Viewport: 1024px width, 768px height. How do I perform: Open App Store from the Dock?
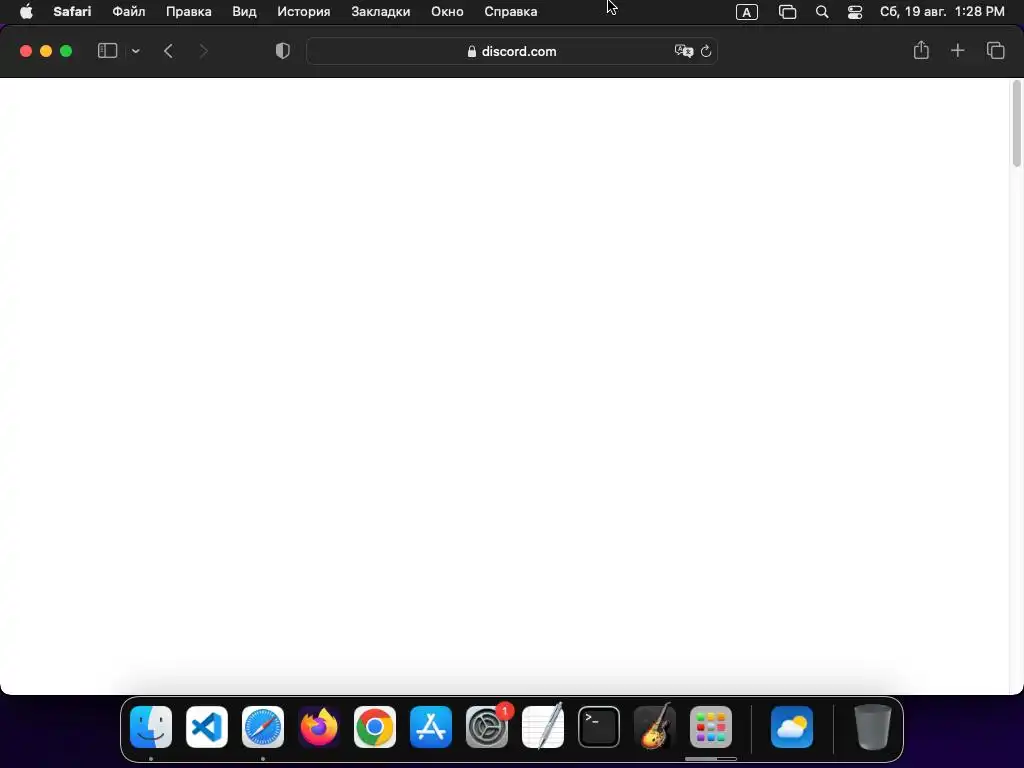pyautogui.click(x=431, y=727)
